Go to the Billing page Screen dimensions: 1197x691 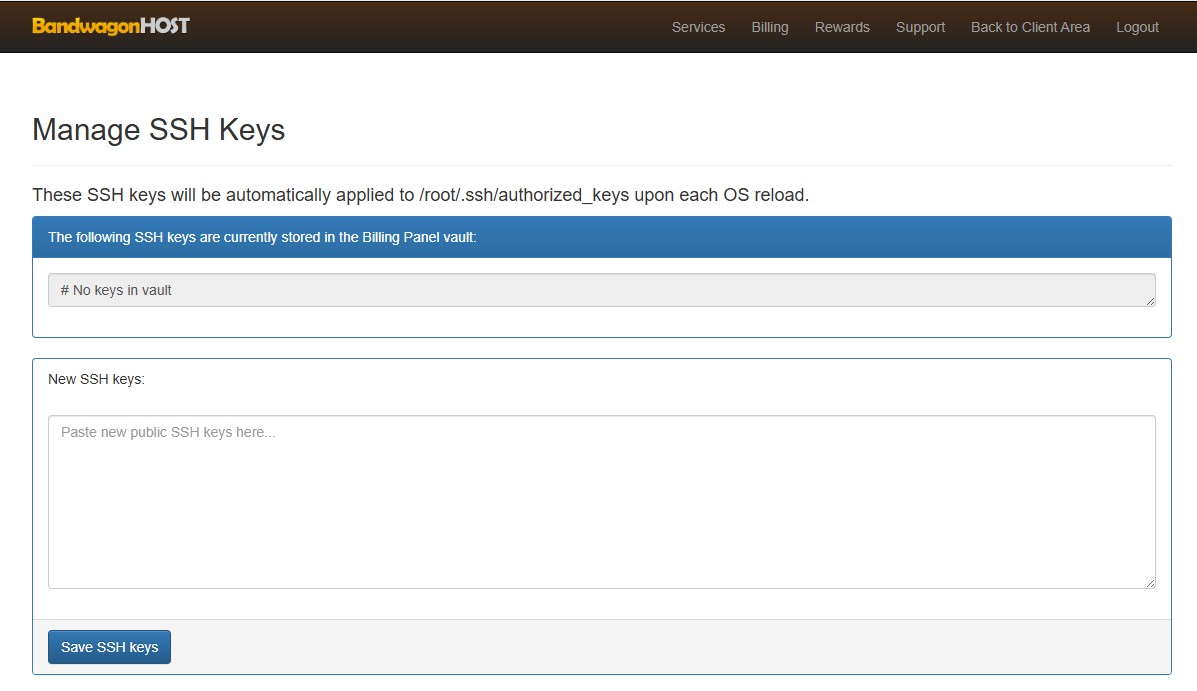pyautogui.click(x=769, y=27)
